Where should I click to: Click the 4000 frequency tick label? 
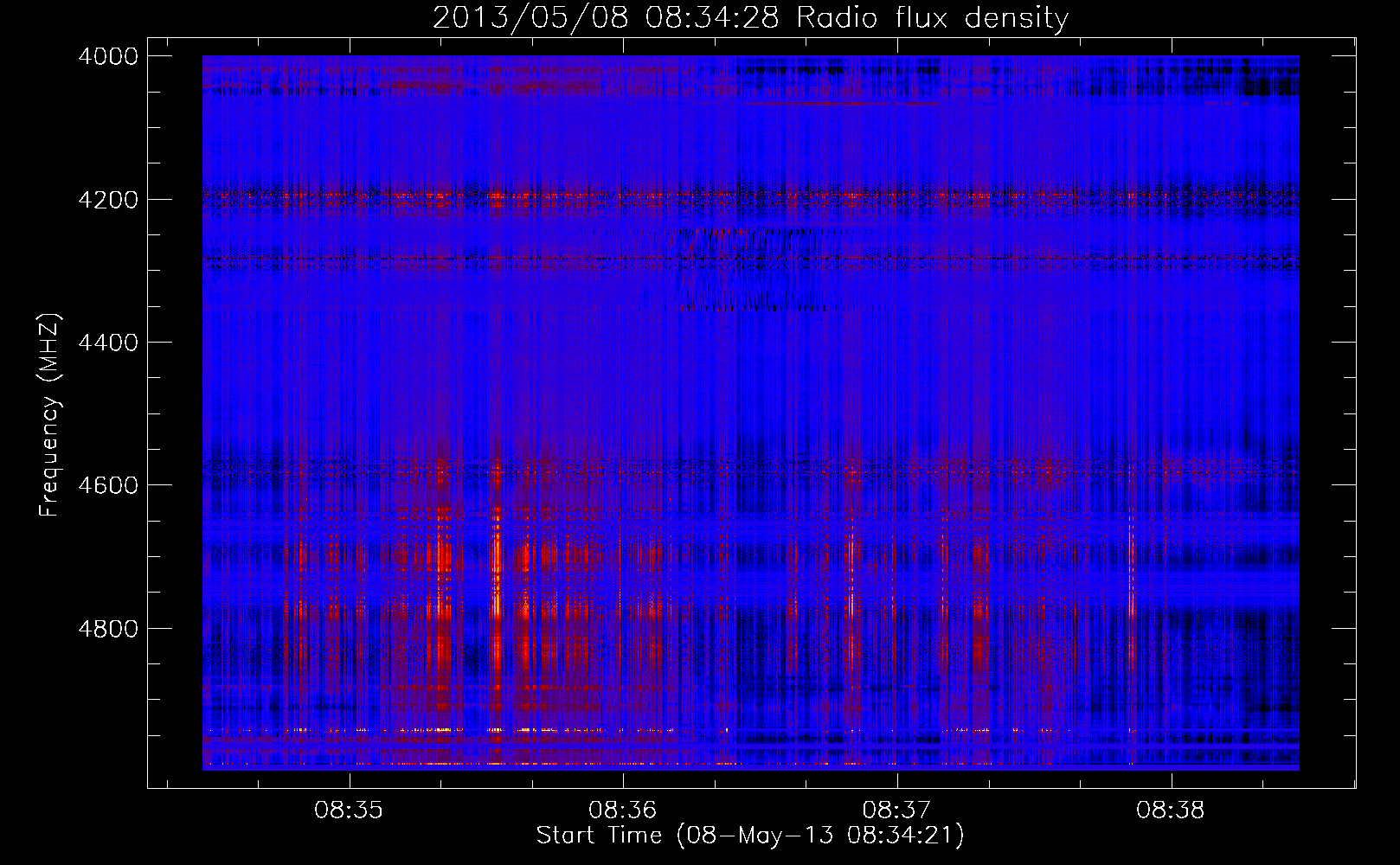[108, 56]
